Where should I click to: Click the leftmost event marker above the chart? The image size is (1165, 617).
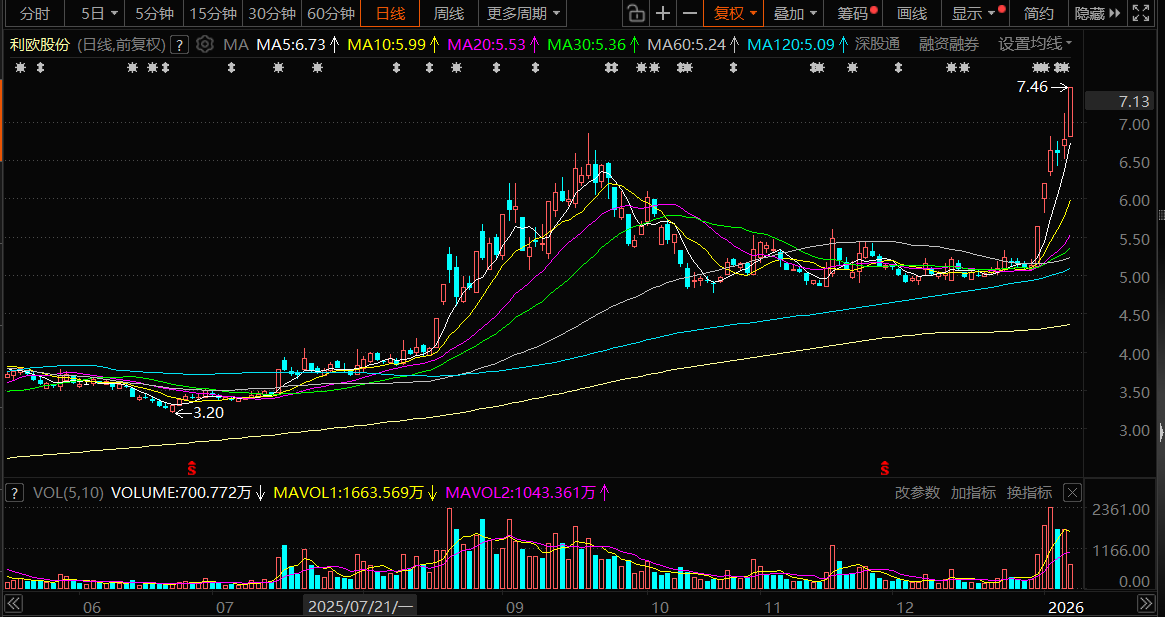coord(20,68)
